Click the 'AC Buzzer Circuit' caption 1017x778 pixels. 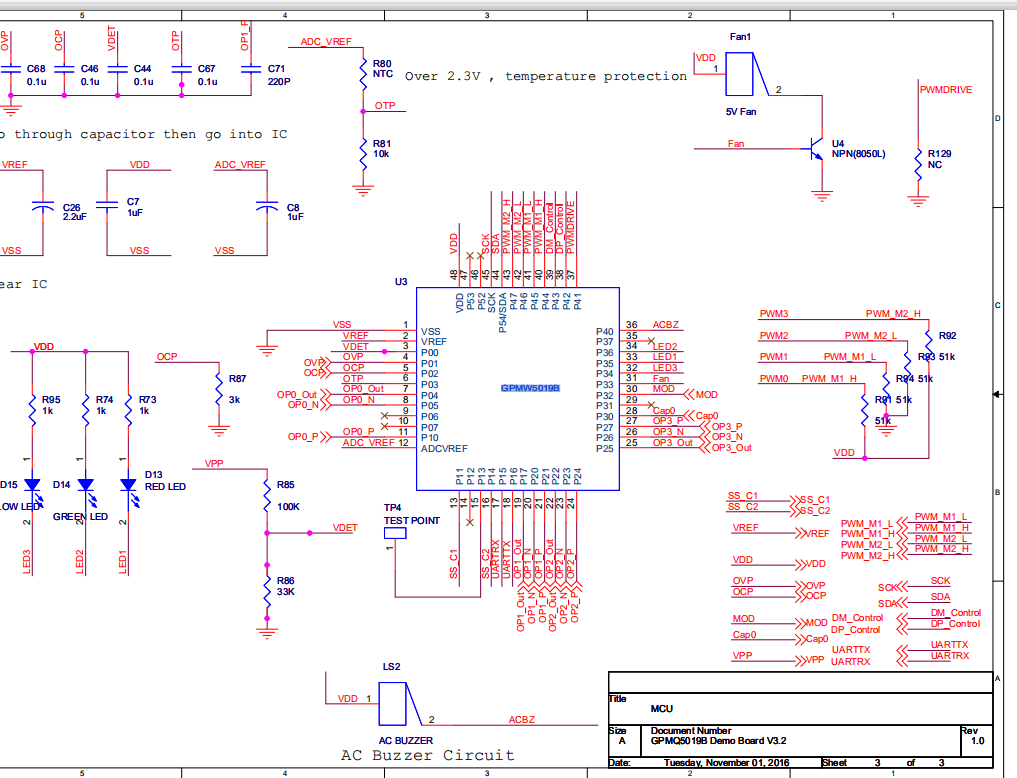427,755
